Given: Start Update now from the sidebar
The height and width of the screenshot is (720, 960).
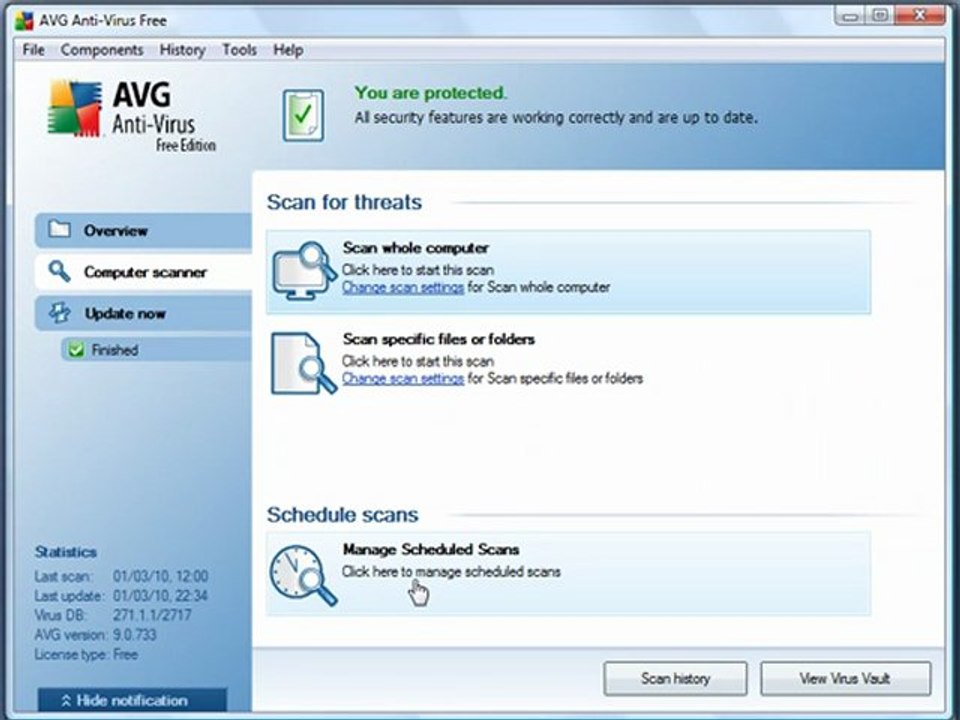Looking at the screenshot, I should point(143,313).
